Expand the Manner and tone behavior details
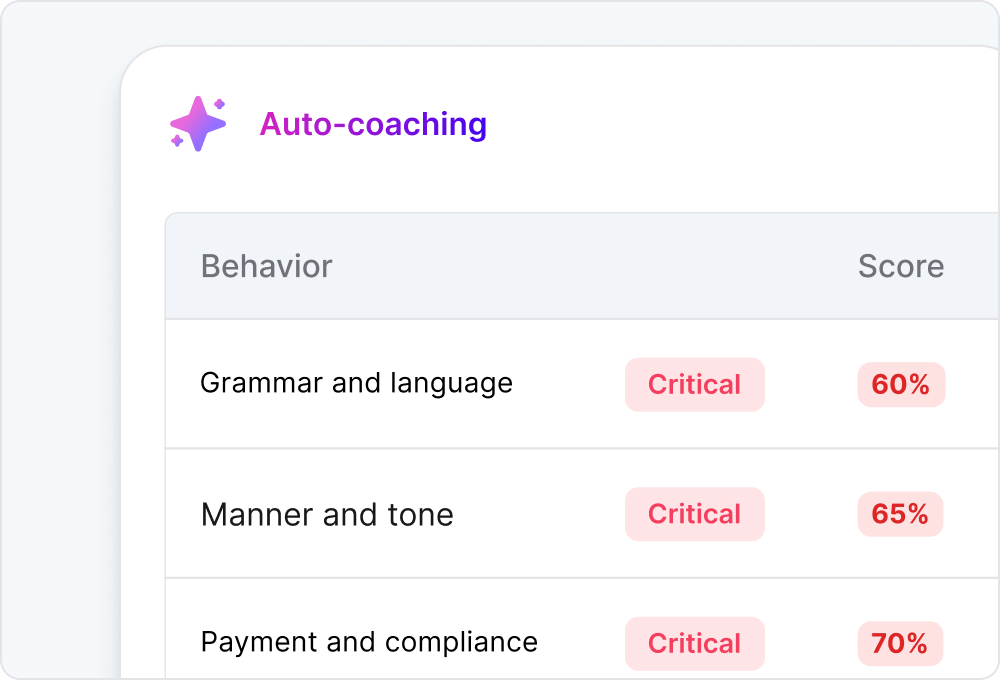The height and width of the screenshot is (680, 1000). point(327,514)
